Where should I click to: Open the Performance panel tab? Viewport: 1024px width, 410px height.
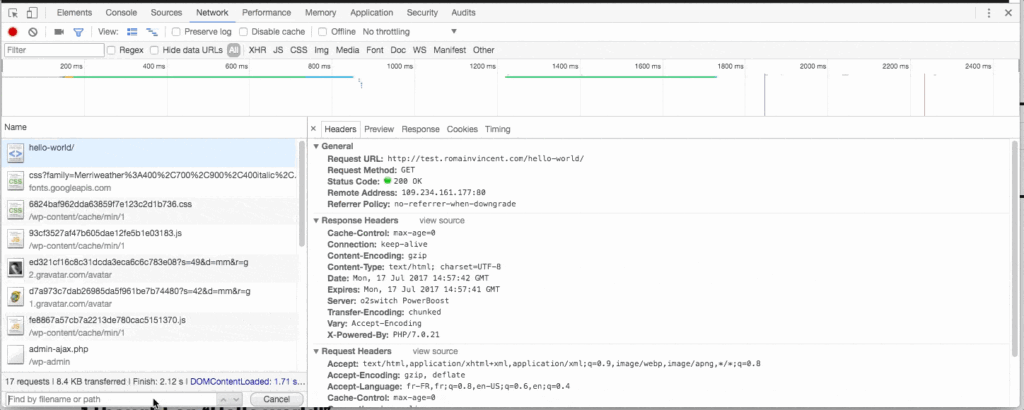point(266,12)
